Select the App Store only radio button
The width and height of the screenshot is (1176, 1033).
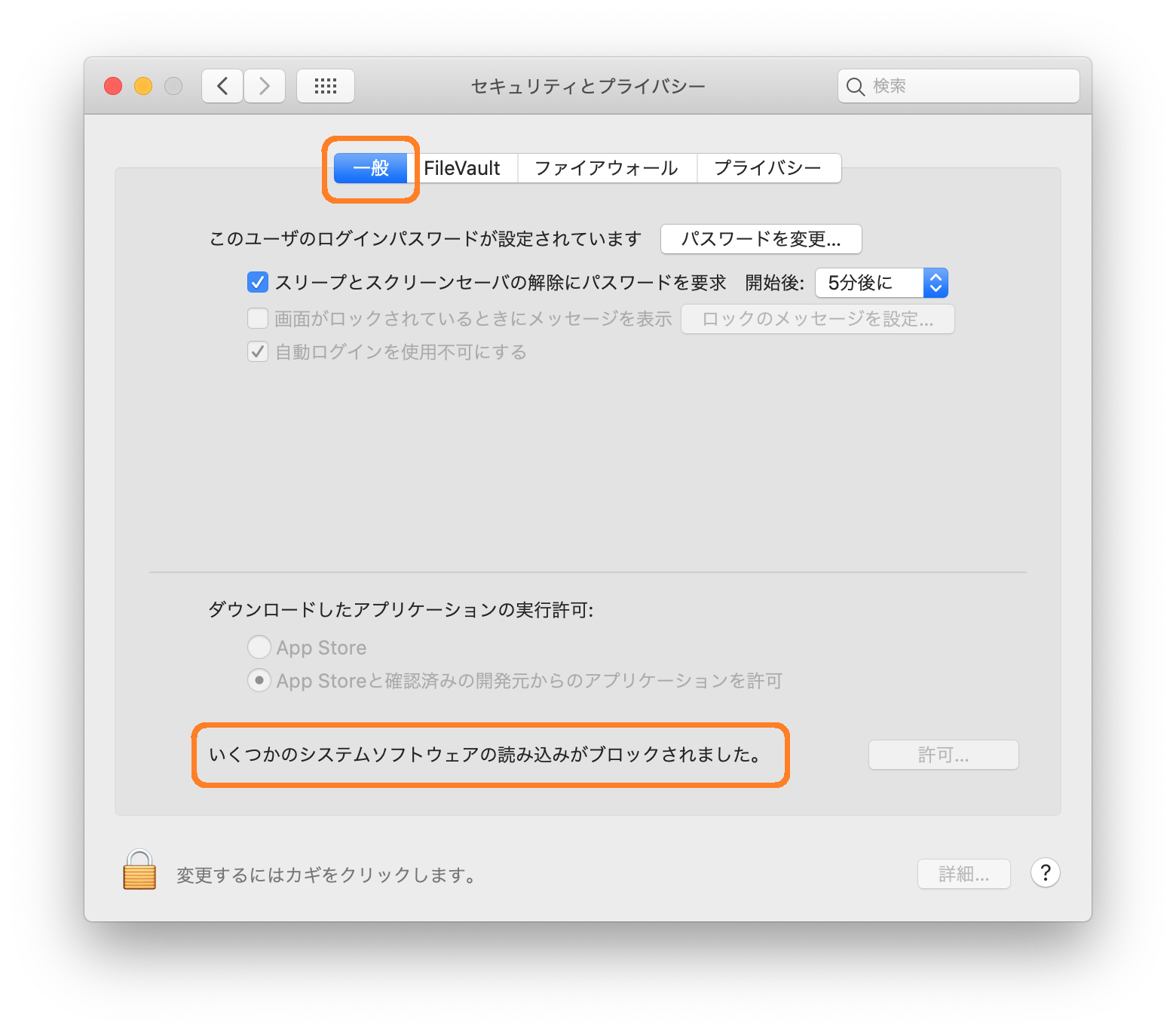(x=259, y=647)
